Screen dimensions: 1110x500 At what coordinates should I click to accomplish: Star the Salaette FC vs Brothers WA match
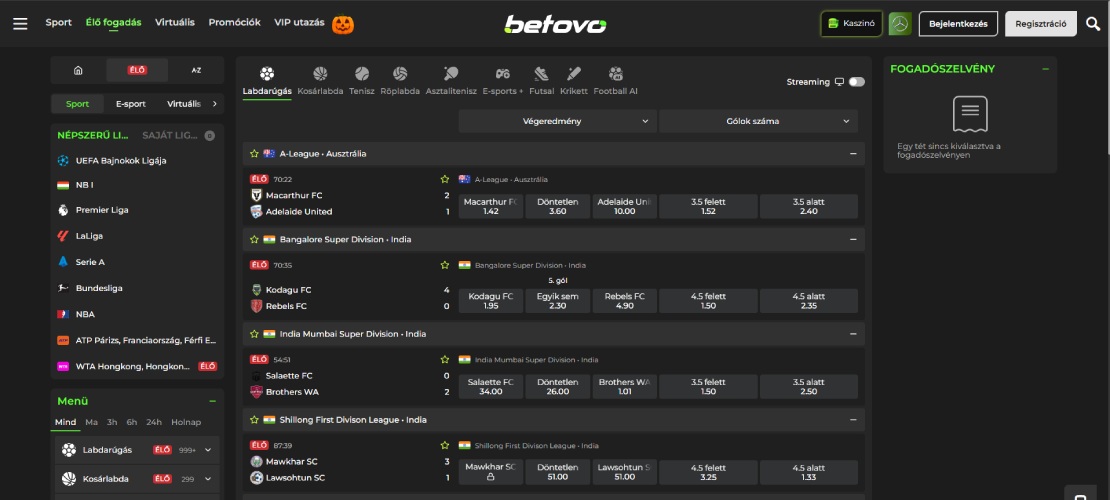(445, 360)
